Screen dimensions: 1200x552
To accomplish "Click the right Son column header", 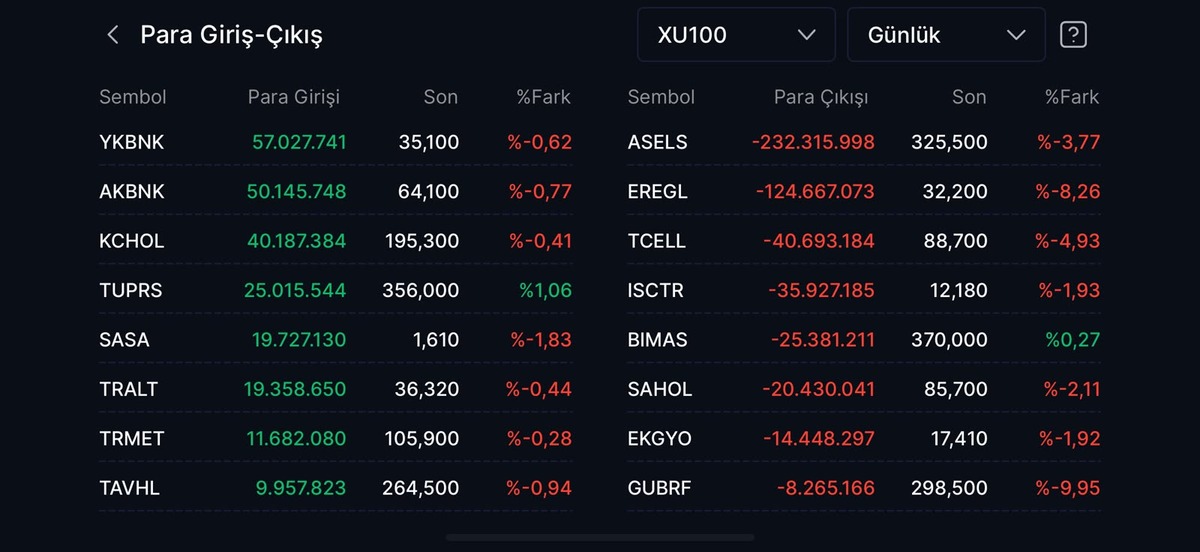I will (969, 97).
